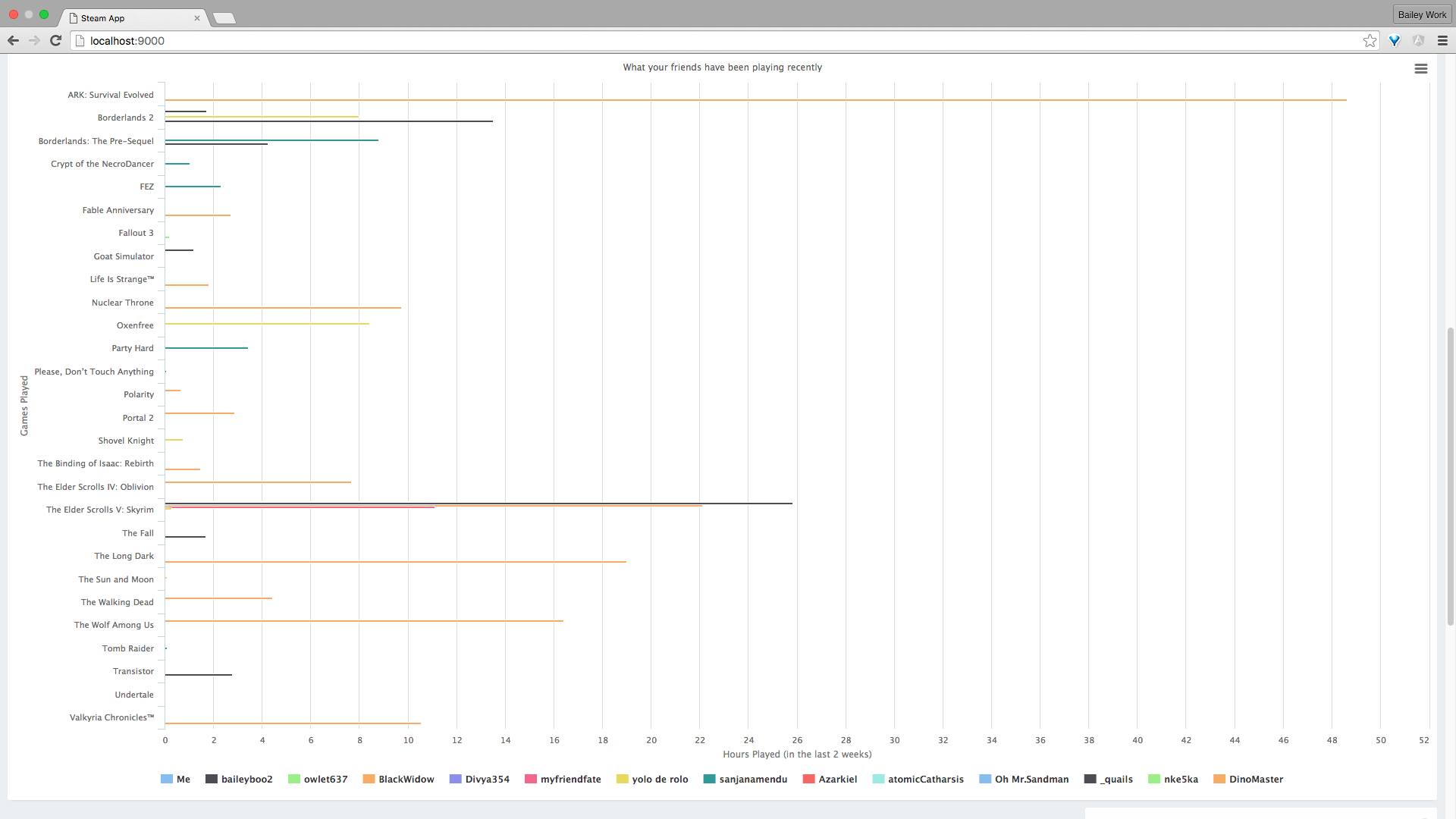
Task: Bookmark this page with the star icon
Action: [1369, 41]
